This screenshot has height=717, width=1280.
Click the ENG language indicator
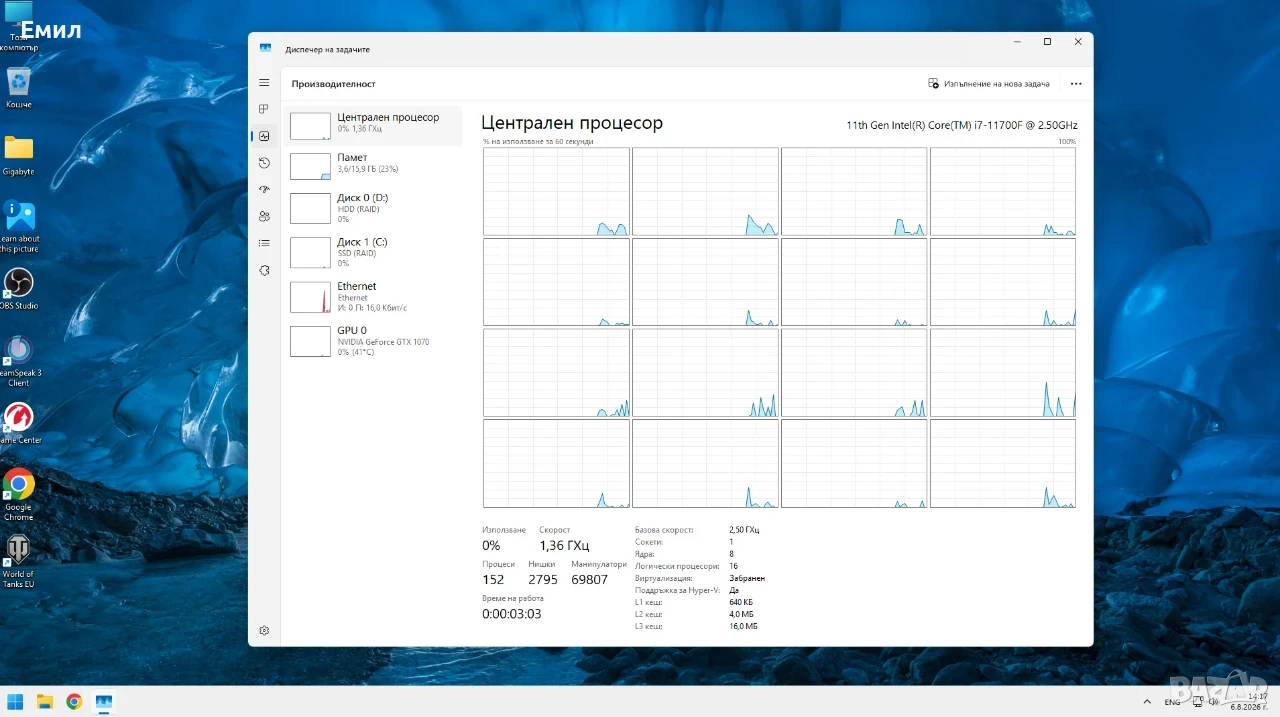1173,702
